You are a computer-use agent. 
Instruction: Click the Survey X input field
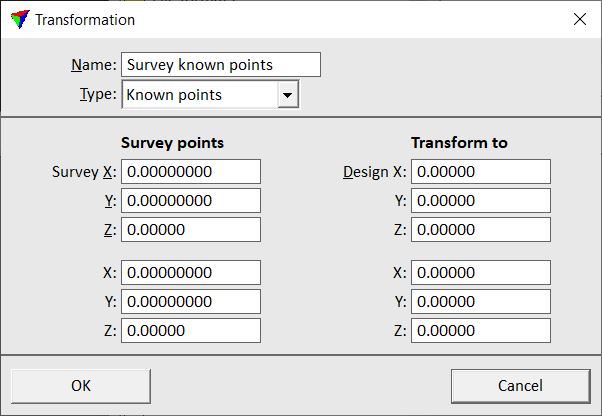tap(191, 172)
